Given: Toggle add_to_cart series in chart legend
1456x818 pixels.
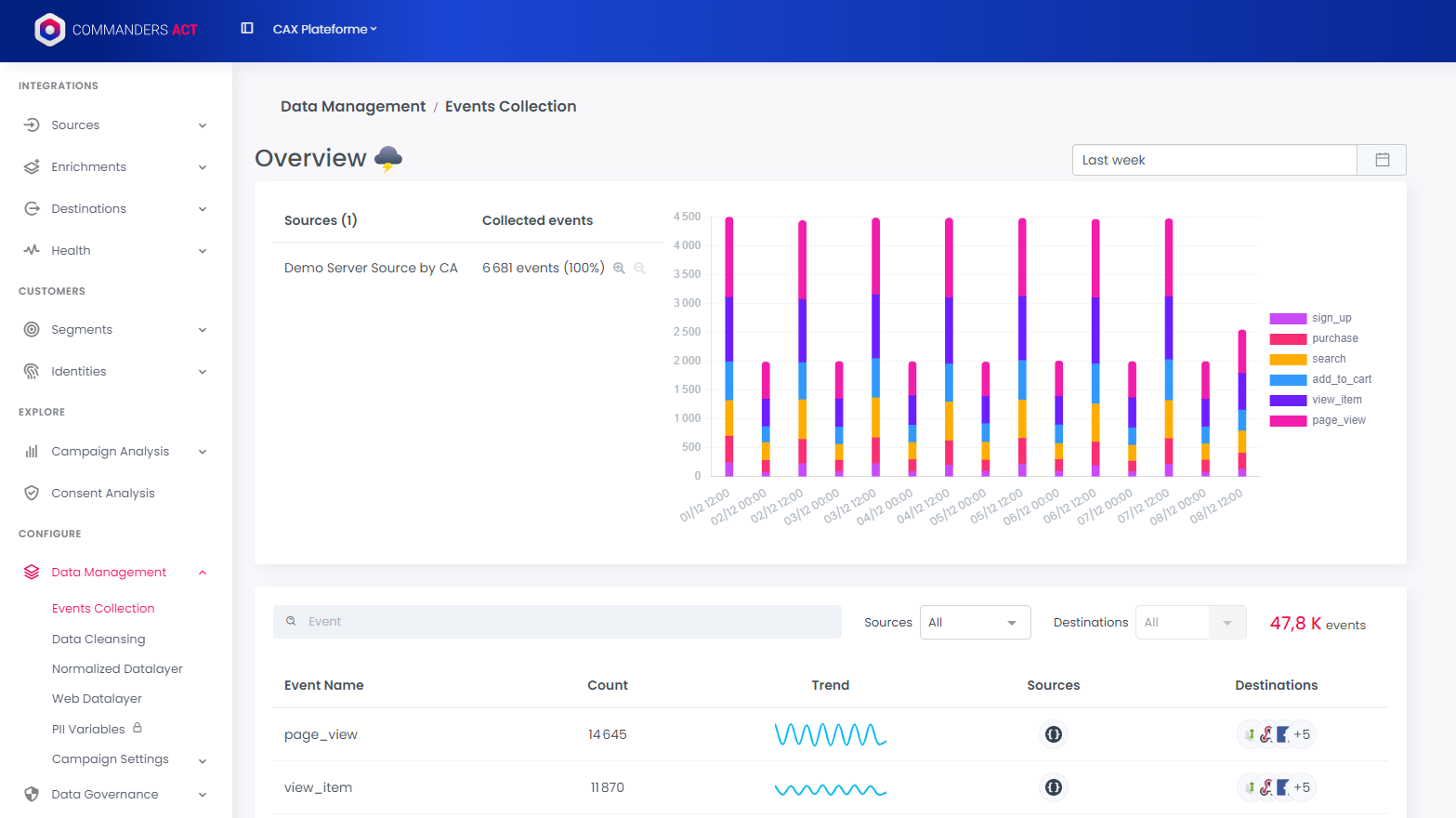Looking at the screenshot, I should pyautogui.click(x=1341, y=379).
